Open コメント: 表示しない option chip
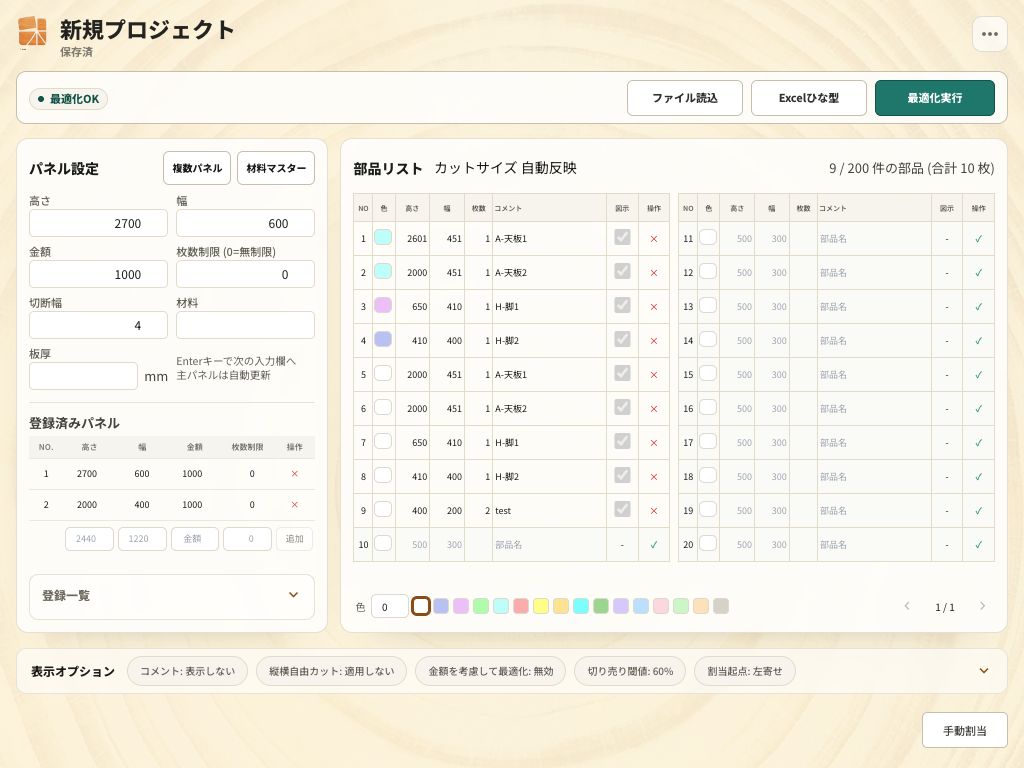1024x768 pixels. click(x=187, y=671)
